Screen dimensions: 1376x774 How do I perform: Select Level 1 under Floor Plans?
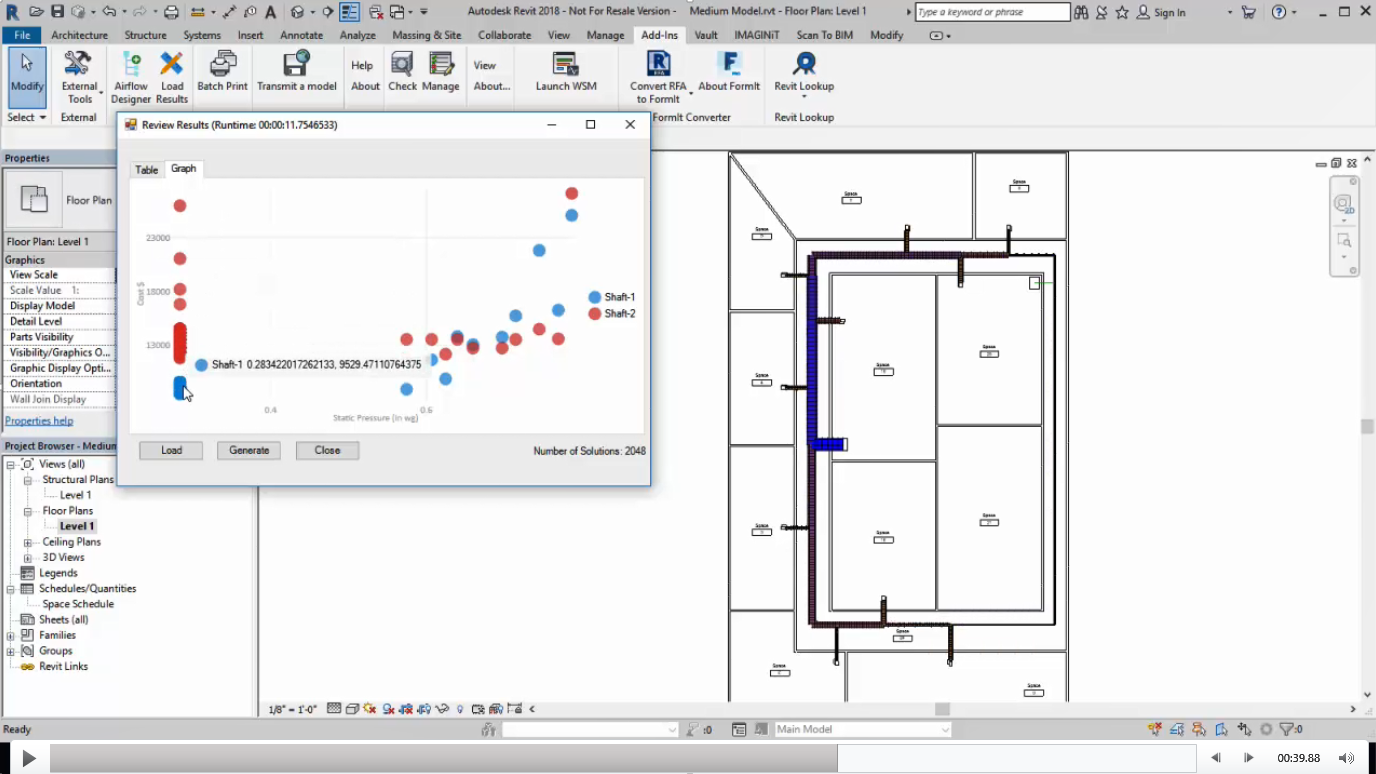[x=76, y=526]
